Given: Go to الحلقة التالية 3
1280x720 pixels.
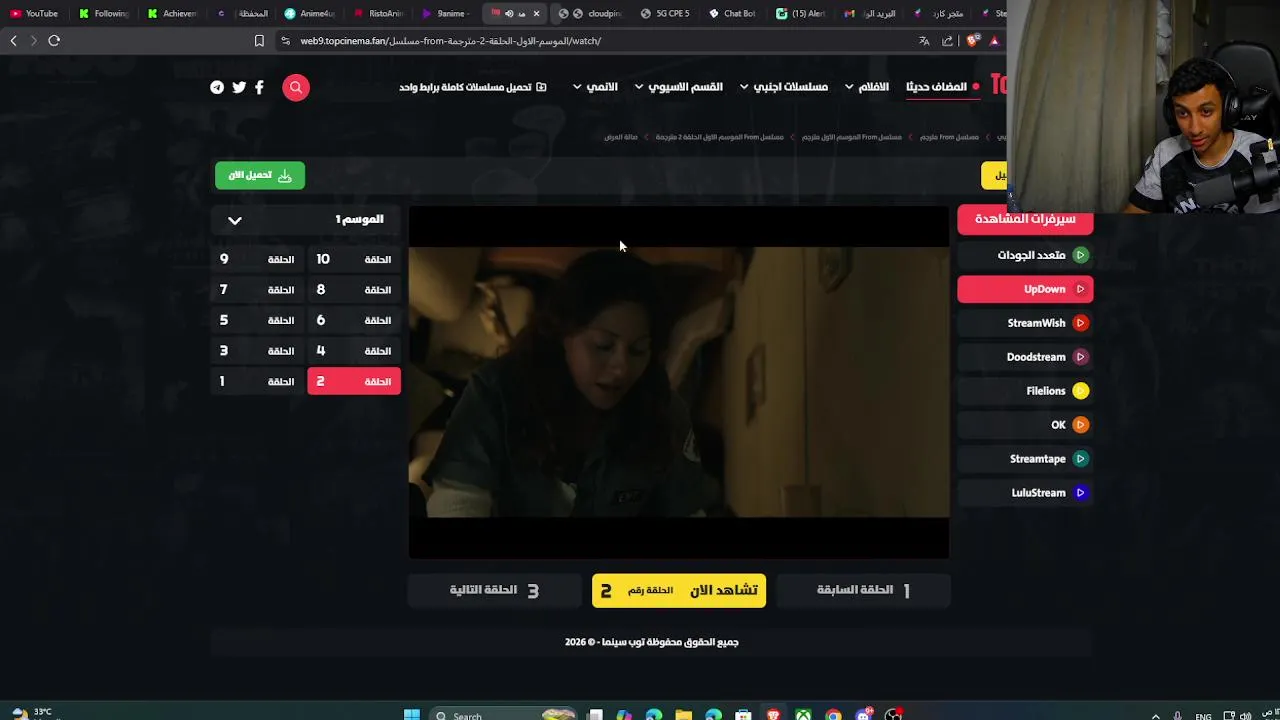Looking at the screenshot, I should pos(494,591).
